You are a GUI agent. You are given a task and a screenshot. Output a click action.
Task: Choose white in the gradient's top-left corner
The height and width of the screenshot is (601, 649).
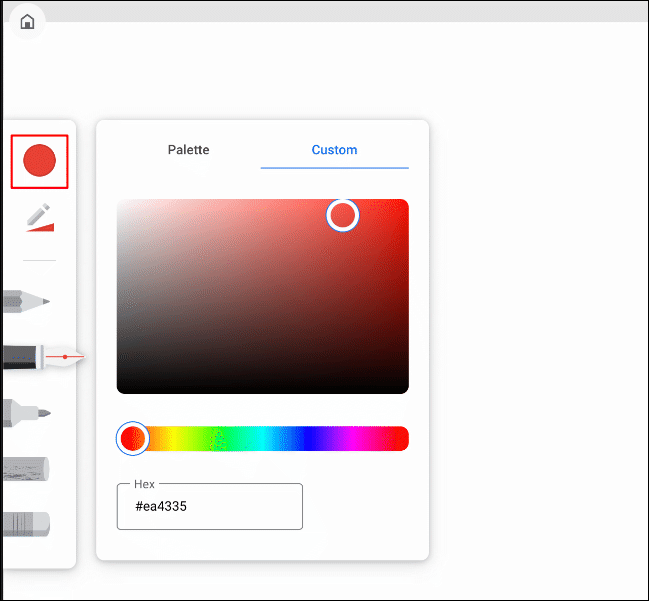click(x=121, y=203)
